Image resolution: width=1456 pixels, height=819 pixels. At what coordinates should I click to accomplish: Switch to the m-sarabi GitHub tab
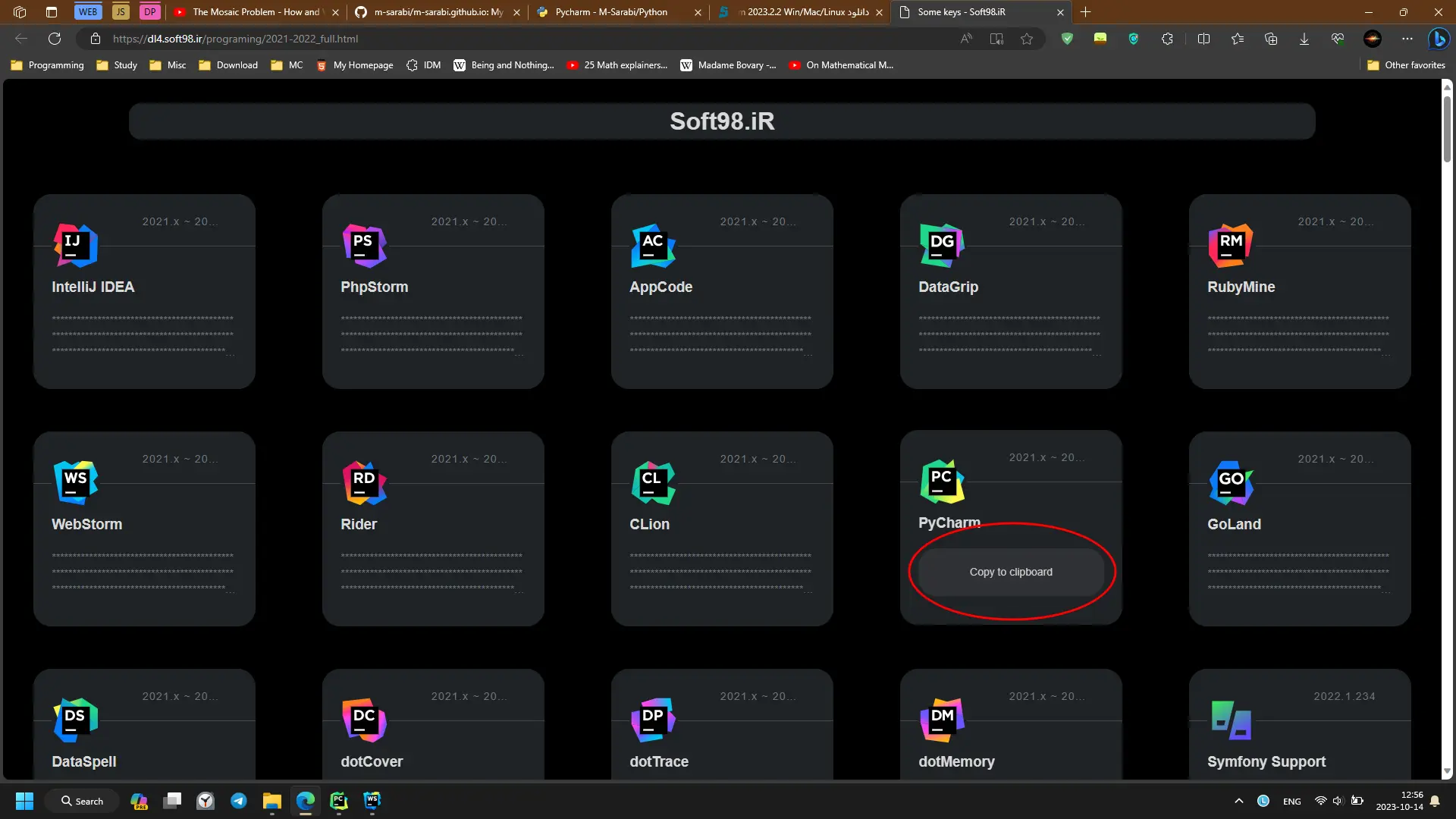click(436, 12)
